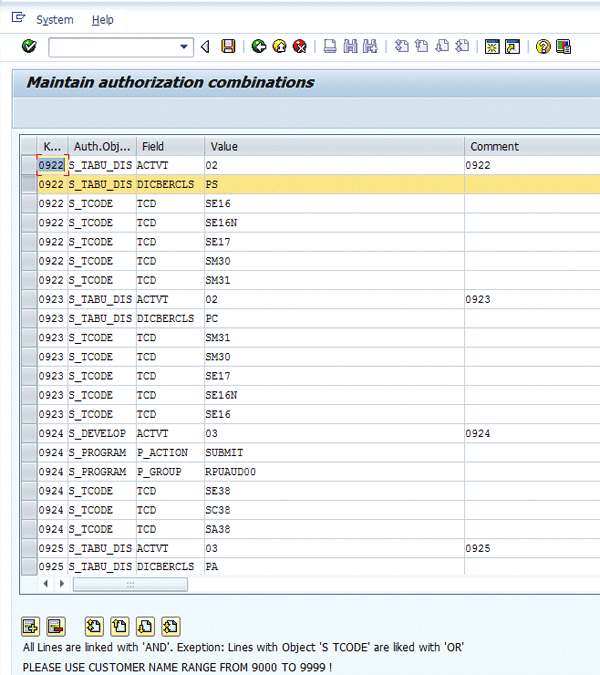The height and width of the screenshot is (675, 600).
Task: Click the Save disk icon
Action: tap(228, 47)
